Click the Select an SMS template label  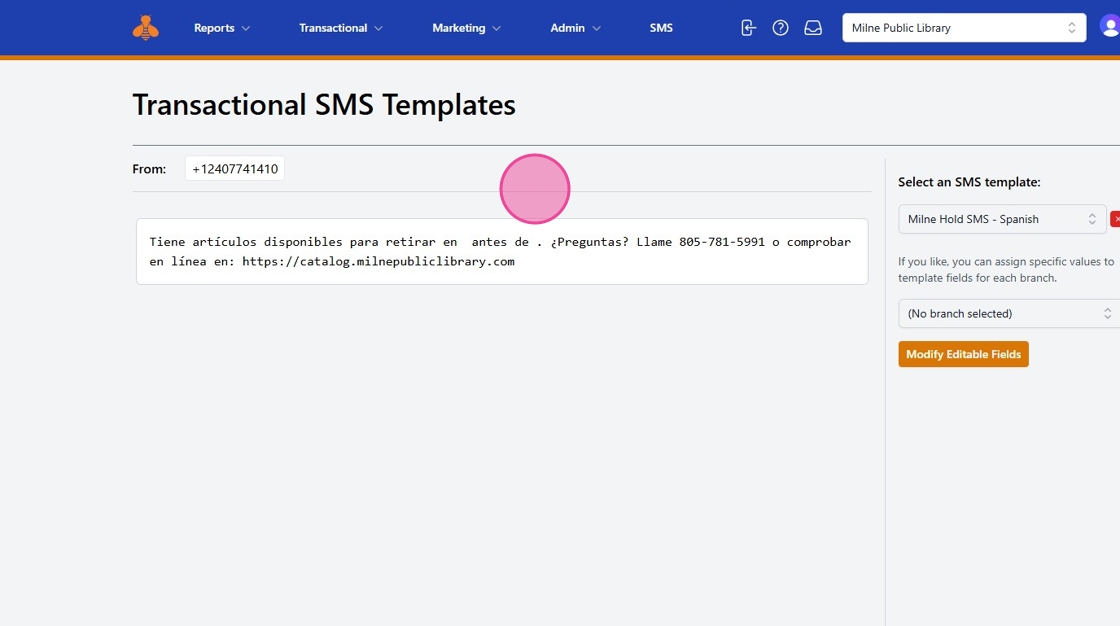969,182
